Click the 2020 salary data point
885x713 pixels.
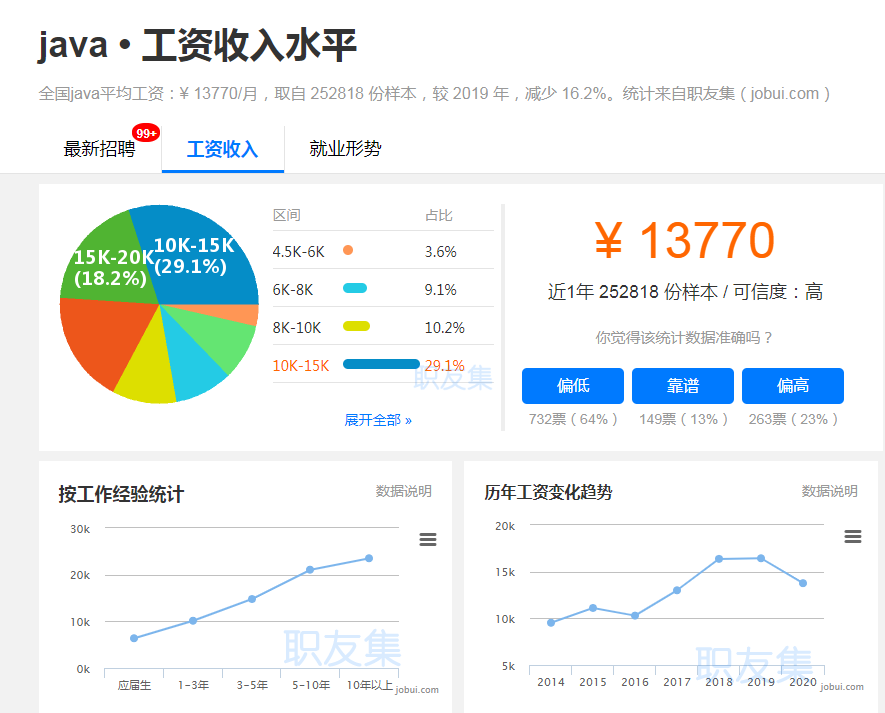(803, 583)
